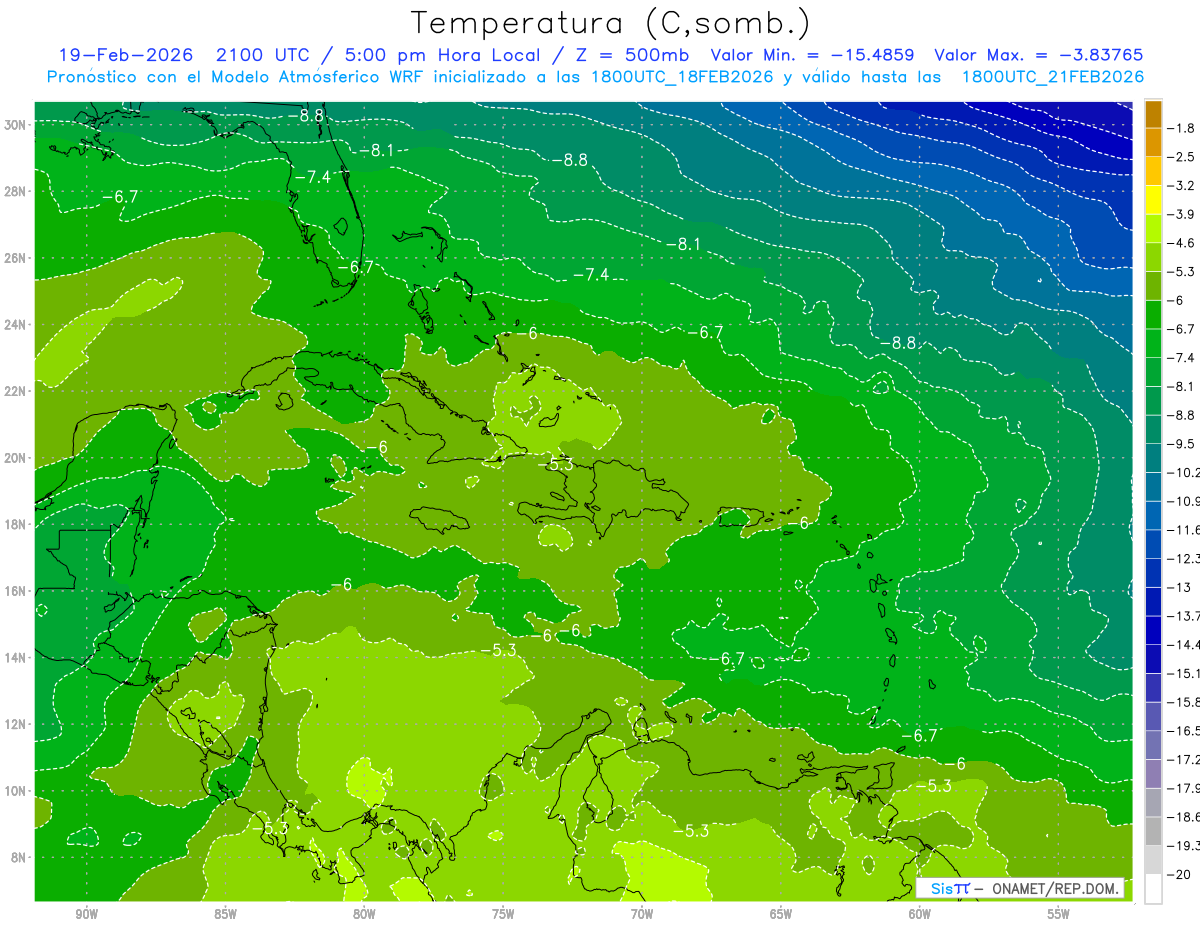Image resolution: width=1200 pixels, height=927 pixels.
Task: Click the legend value '-15.8'
Action: click(x=1184, y=701)
